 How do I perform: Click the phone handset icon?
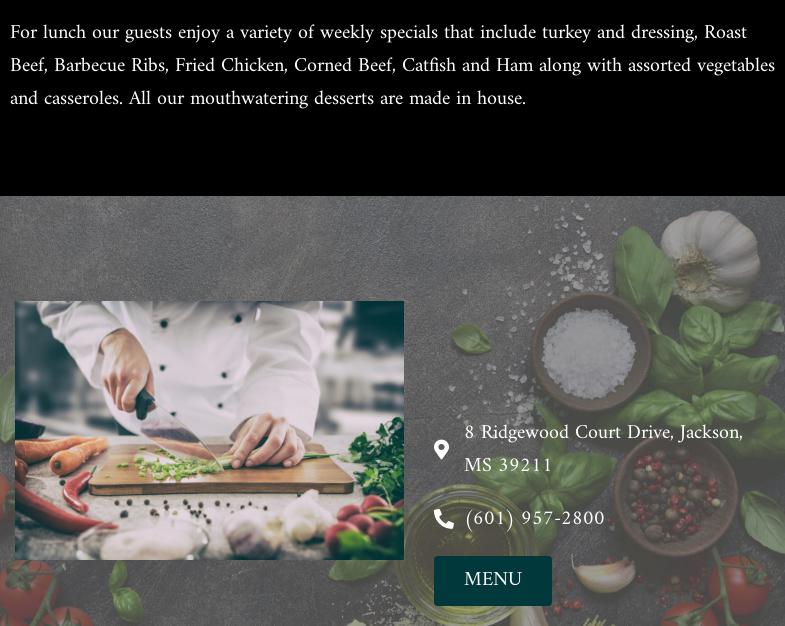tap(444, 519)
